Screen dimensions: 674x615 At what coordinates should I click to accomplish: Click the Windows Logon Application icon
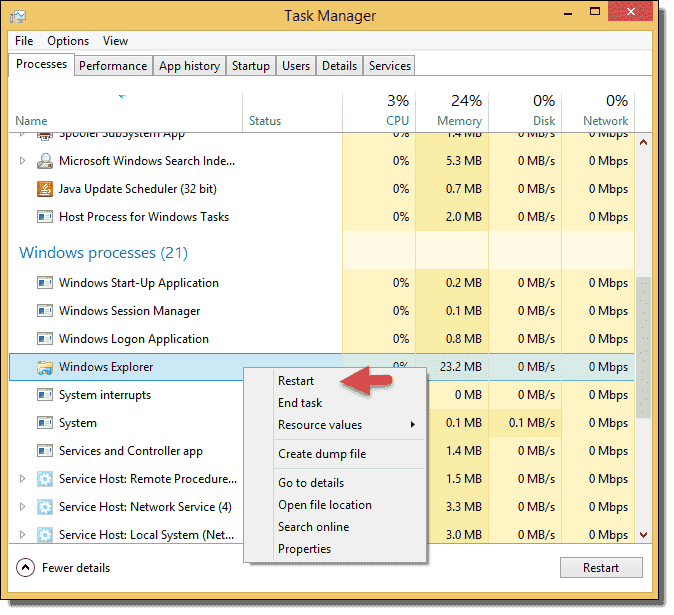coord(45,339)
